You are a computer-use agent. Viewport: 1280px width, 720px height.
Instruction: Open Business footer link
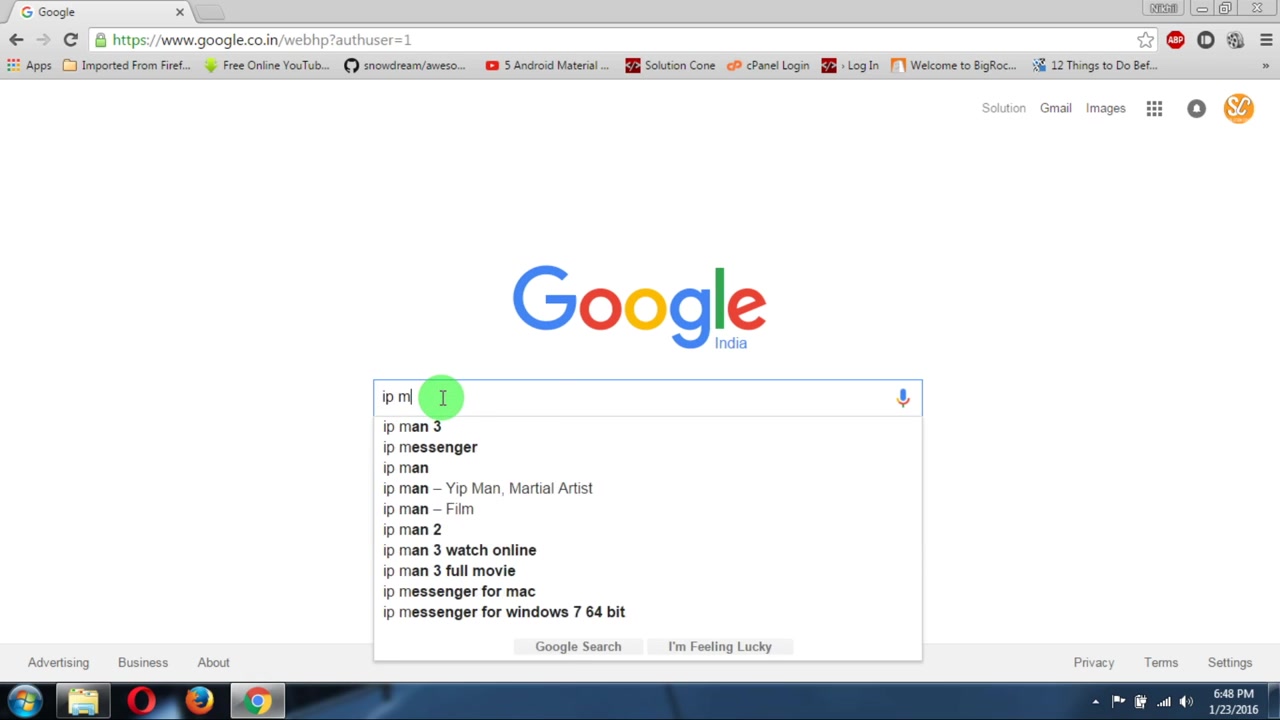coord(143,662)
